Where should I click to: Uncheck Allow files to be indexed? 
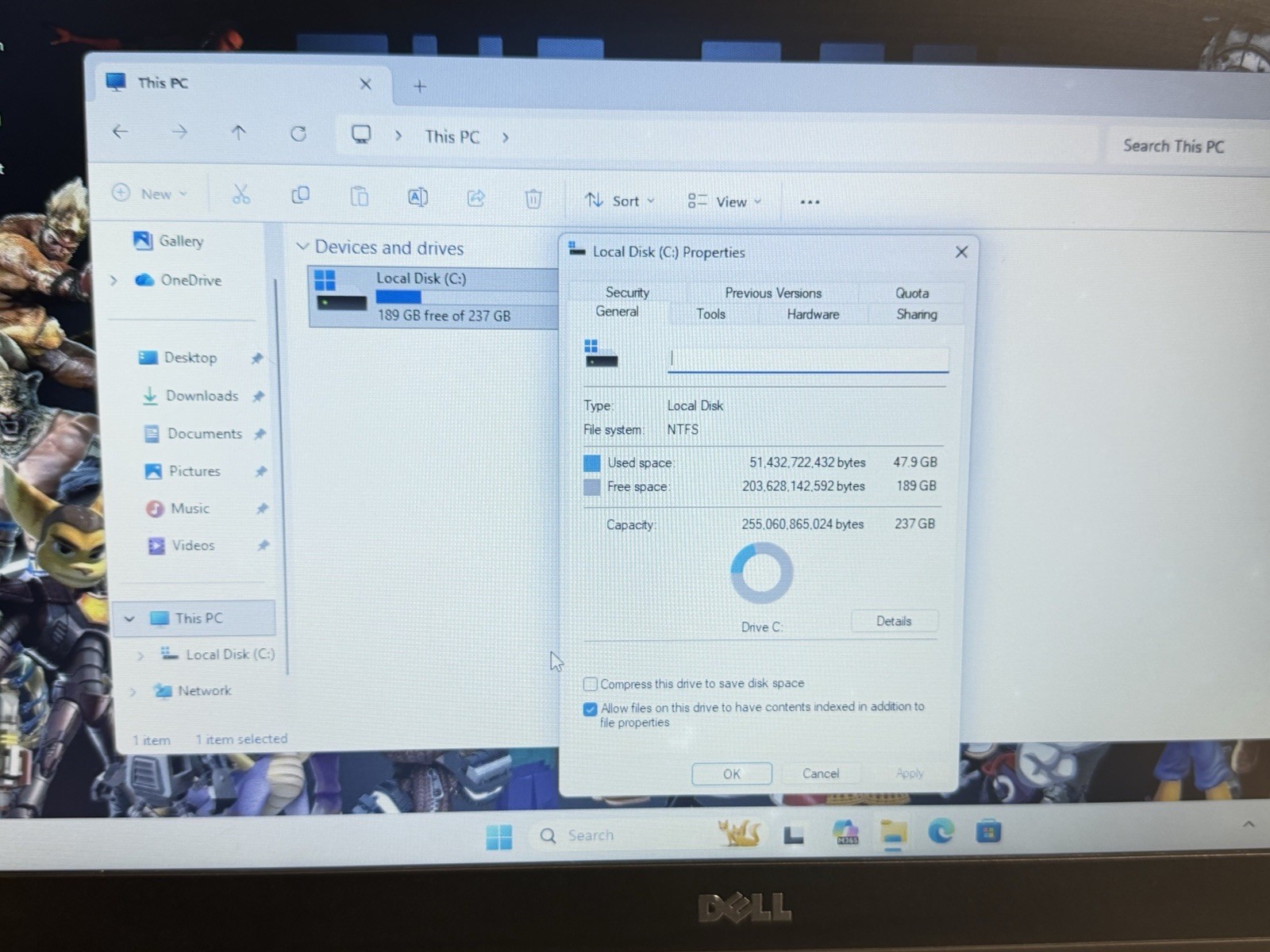pyautogui.click(x=590, y=709)
